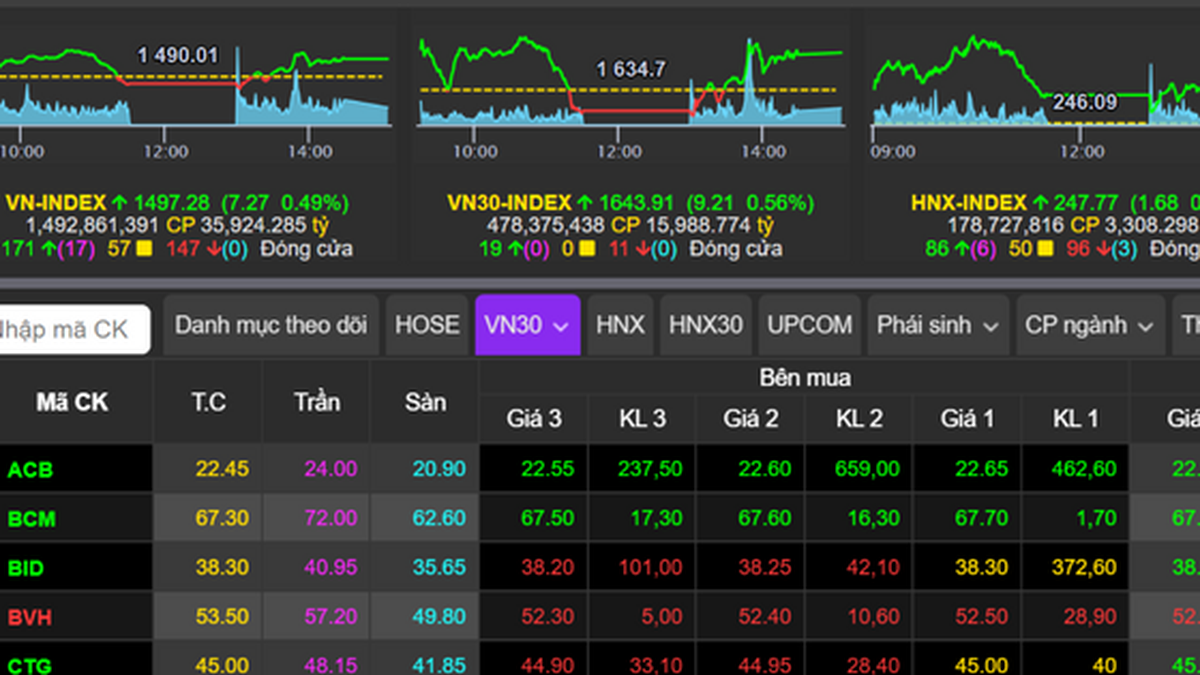Sort by the Sàn column header
The width and height of the screenshot is (1200, 675).
[425, 402]
